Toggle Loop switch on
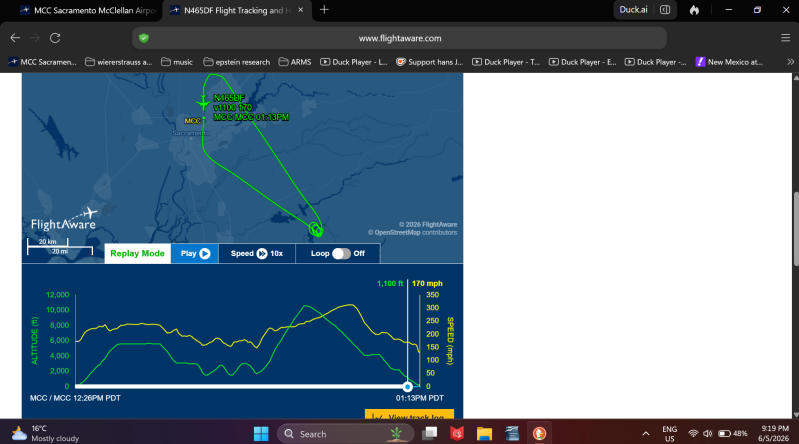The image size is (799, 444). tap(341, 253)
